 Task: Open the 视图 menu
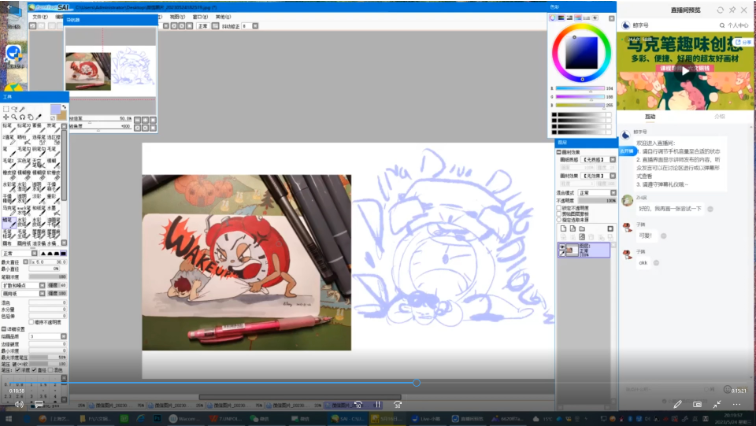pos(177,17)
